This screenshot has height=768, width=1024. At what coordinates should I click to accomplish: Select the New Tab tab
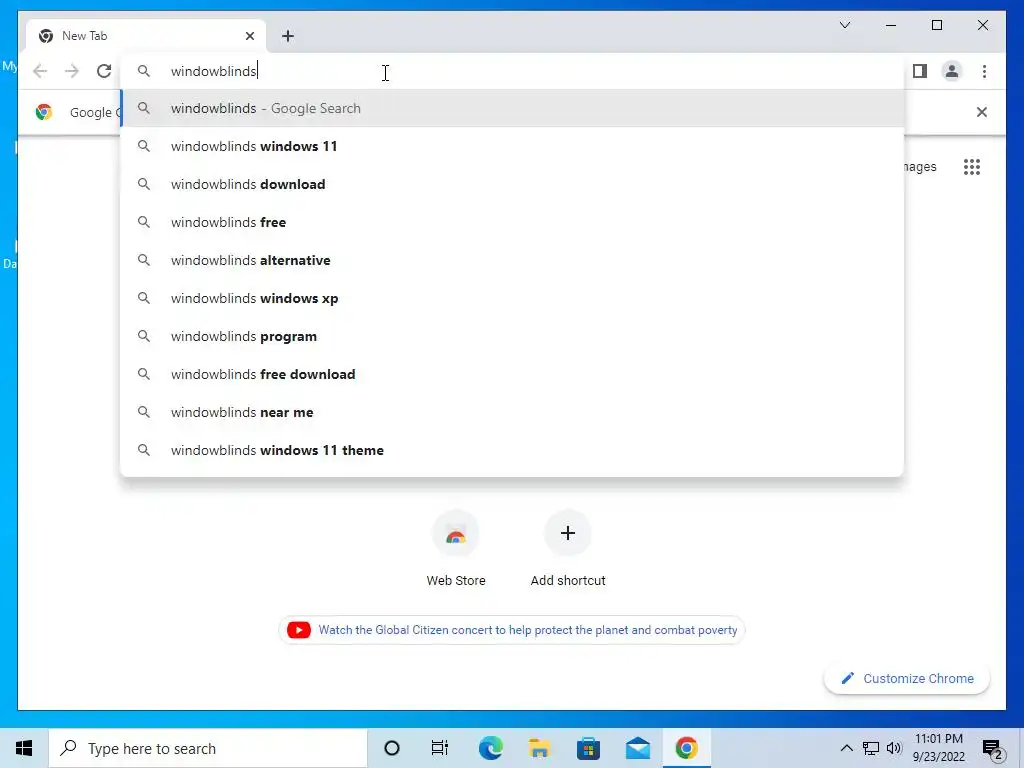coord(146,36)
